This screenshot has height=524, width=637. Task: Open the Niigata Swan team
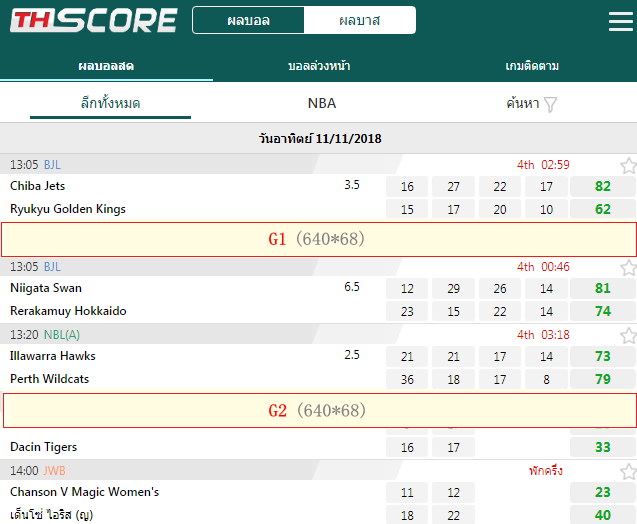point(46,288)
